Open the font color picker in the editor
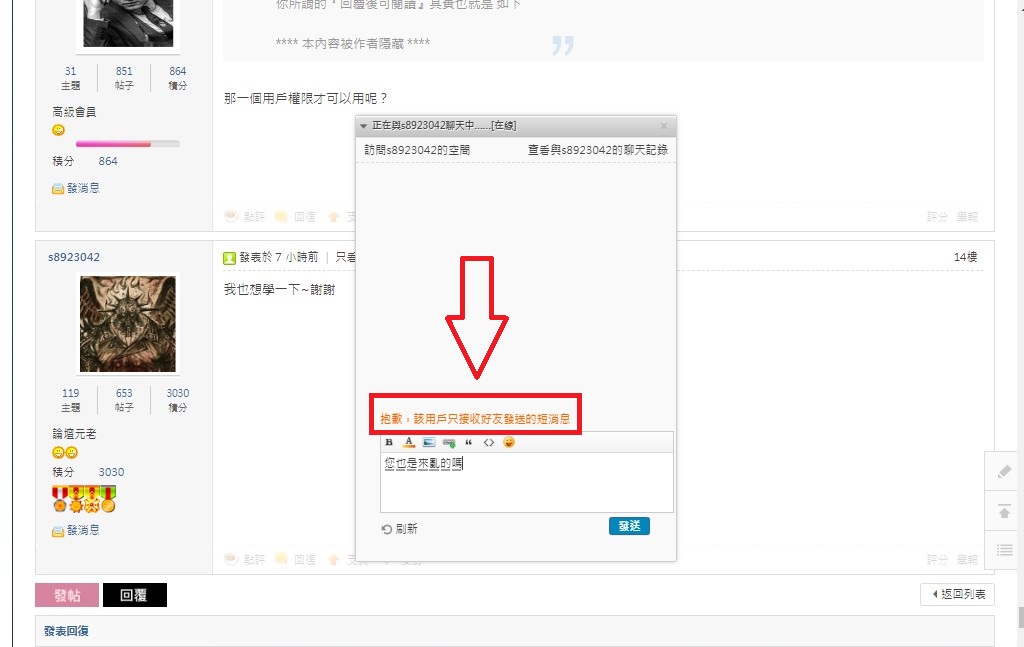 tap(408, 442)
